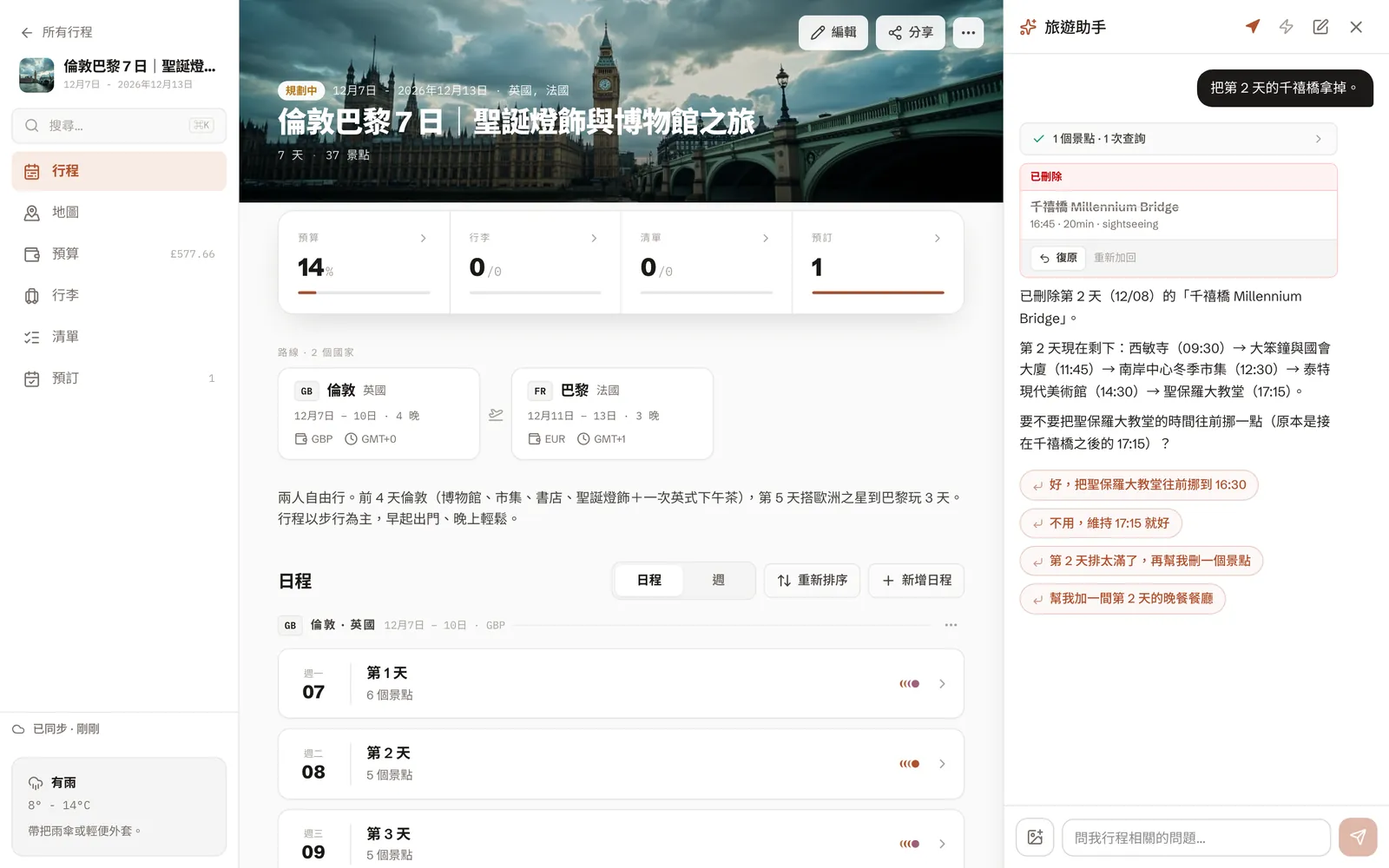
Task: Choose 好，把聖保羅大教堂往前挪到 16:30
Action: [1139, 485]
